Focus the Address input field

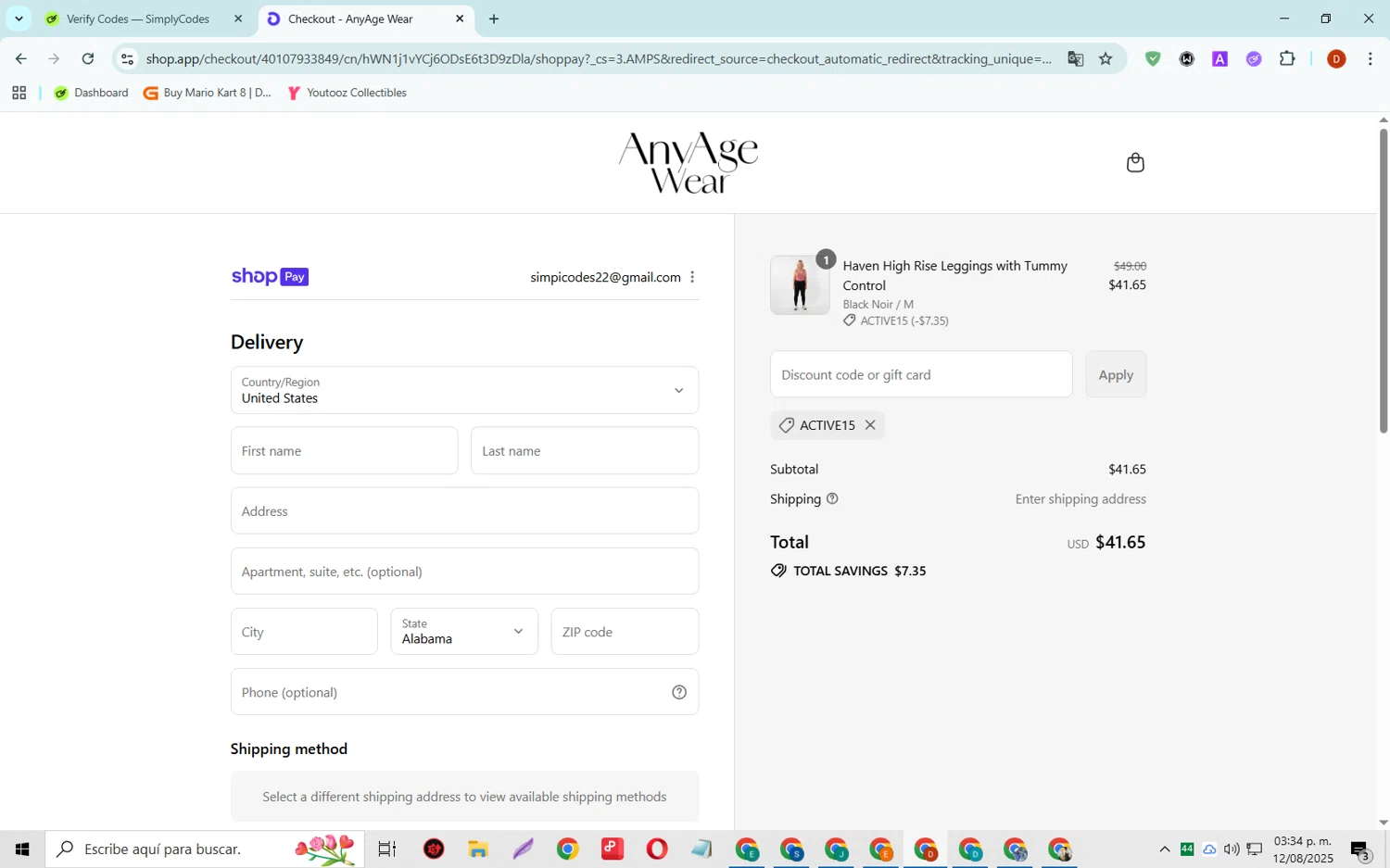tap(464, 511)
